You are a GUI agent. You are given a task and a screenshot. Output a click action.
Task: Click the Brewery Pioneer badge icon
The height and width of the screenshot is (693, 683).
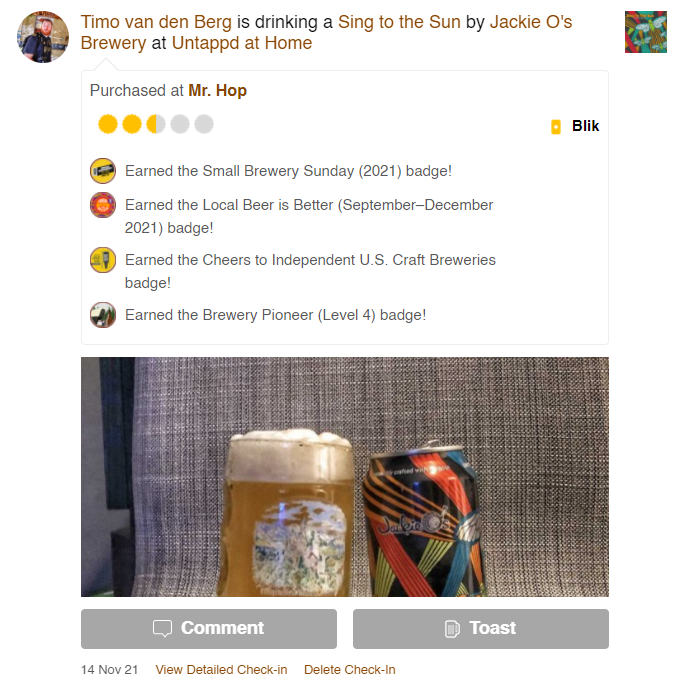(103, 315)
